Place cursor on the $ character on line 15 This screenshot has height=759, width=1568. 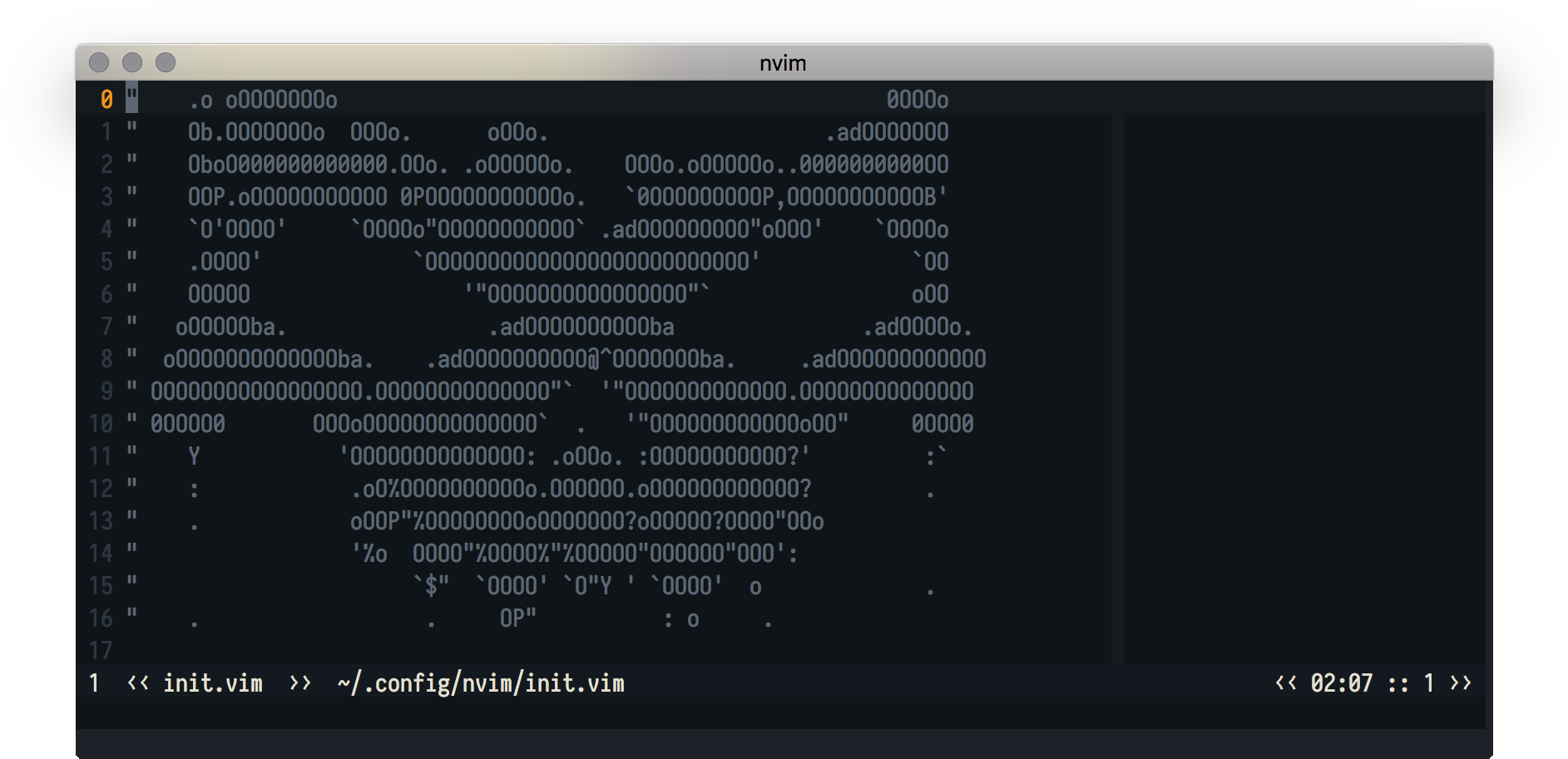(x=431, y=586)
